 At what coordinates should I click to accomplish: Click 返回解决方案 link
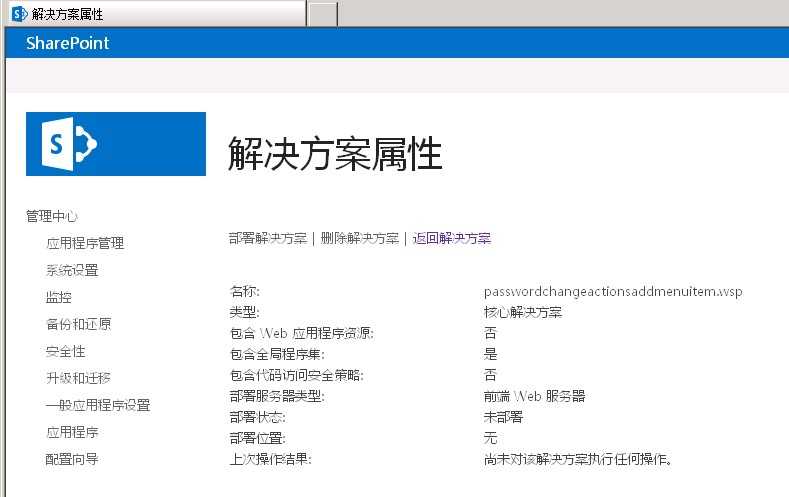pos(452,238)
